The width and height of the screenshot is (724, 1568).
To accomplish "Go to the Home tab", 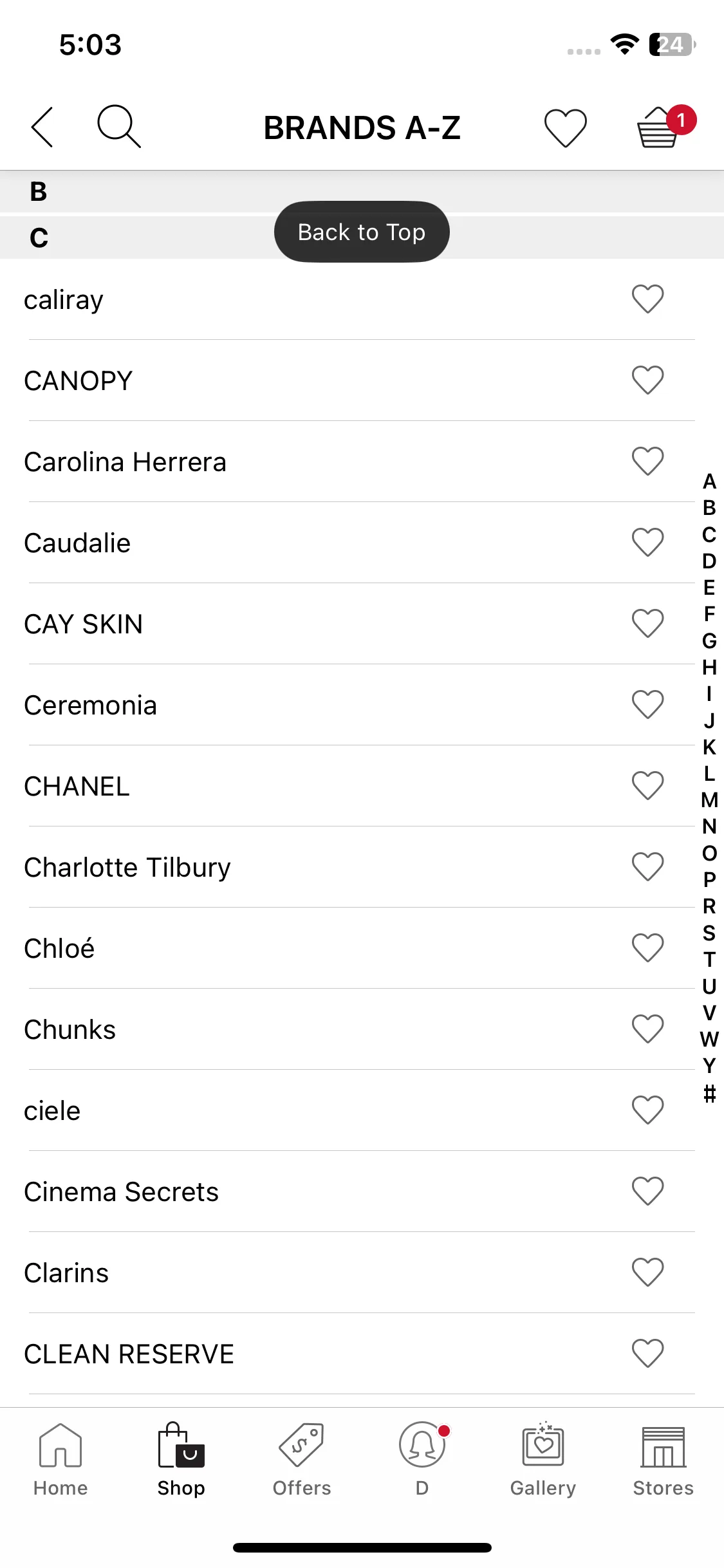I will point(60,1459).
